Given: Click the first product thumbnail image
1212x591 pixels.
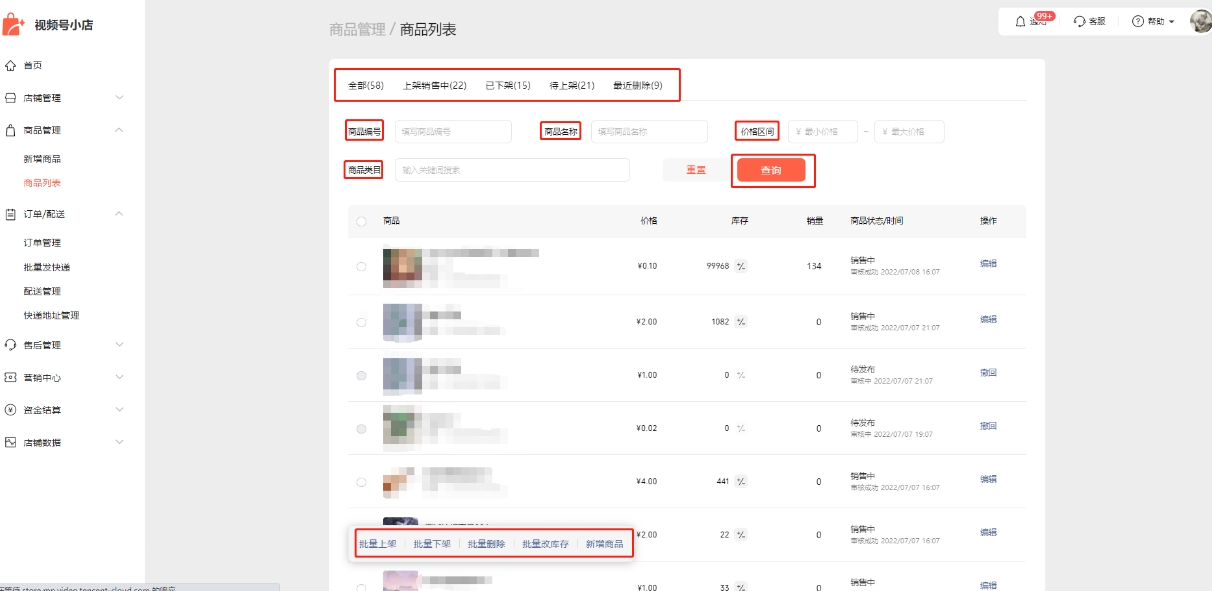Looking at the screenshot, I should pyautogui.click(x=402, y=268).
